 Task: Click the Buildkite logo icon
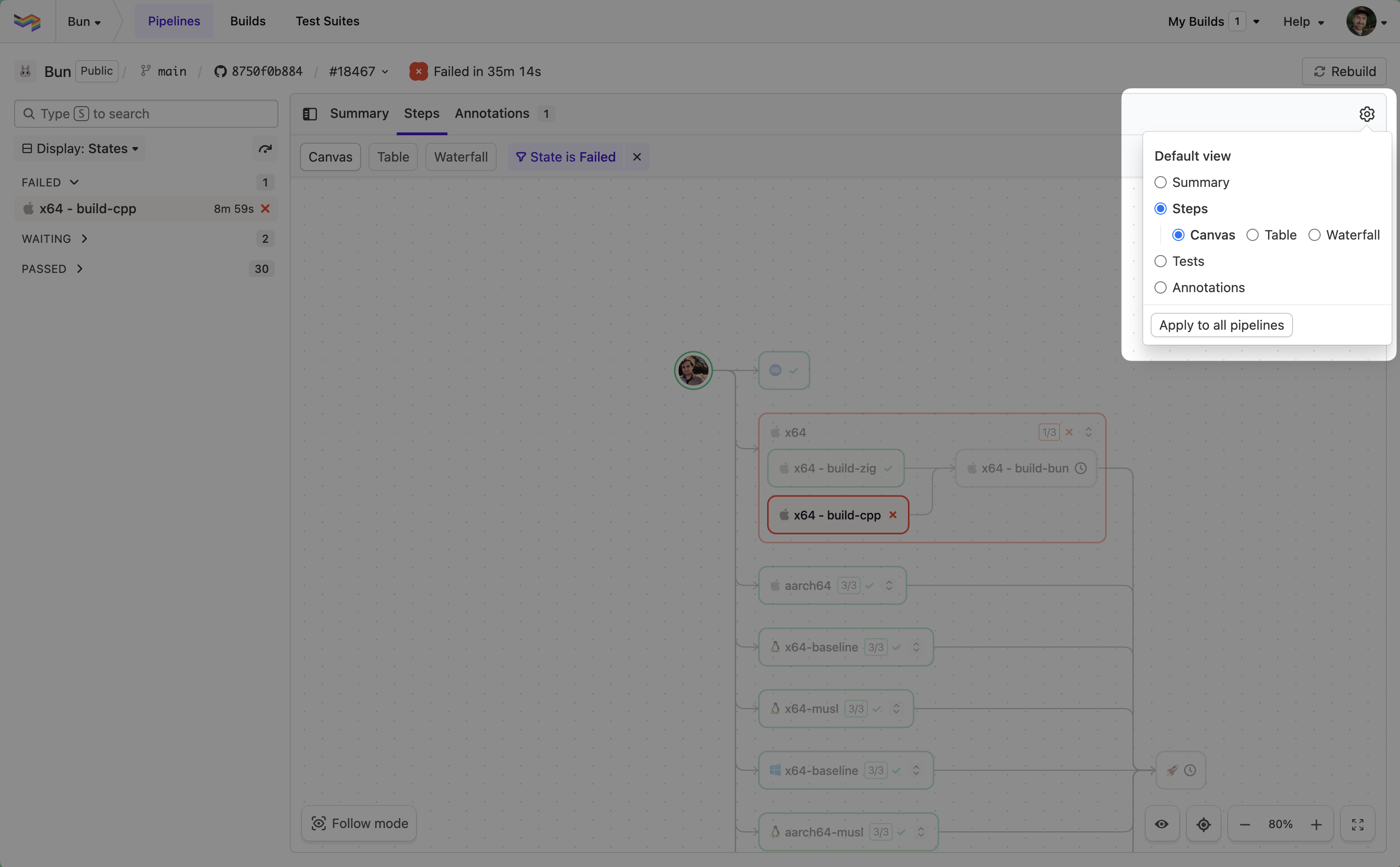(x=27, y=22)
